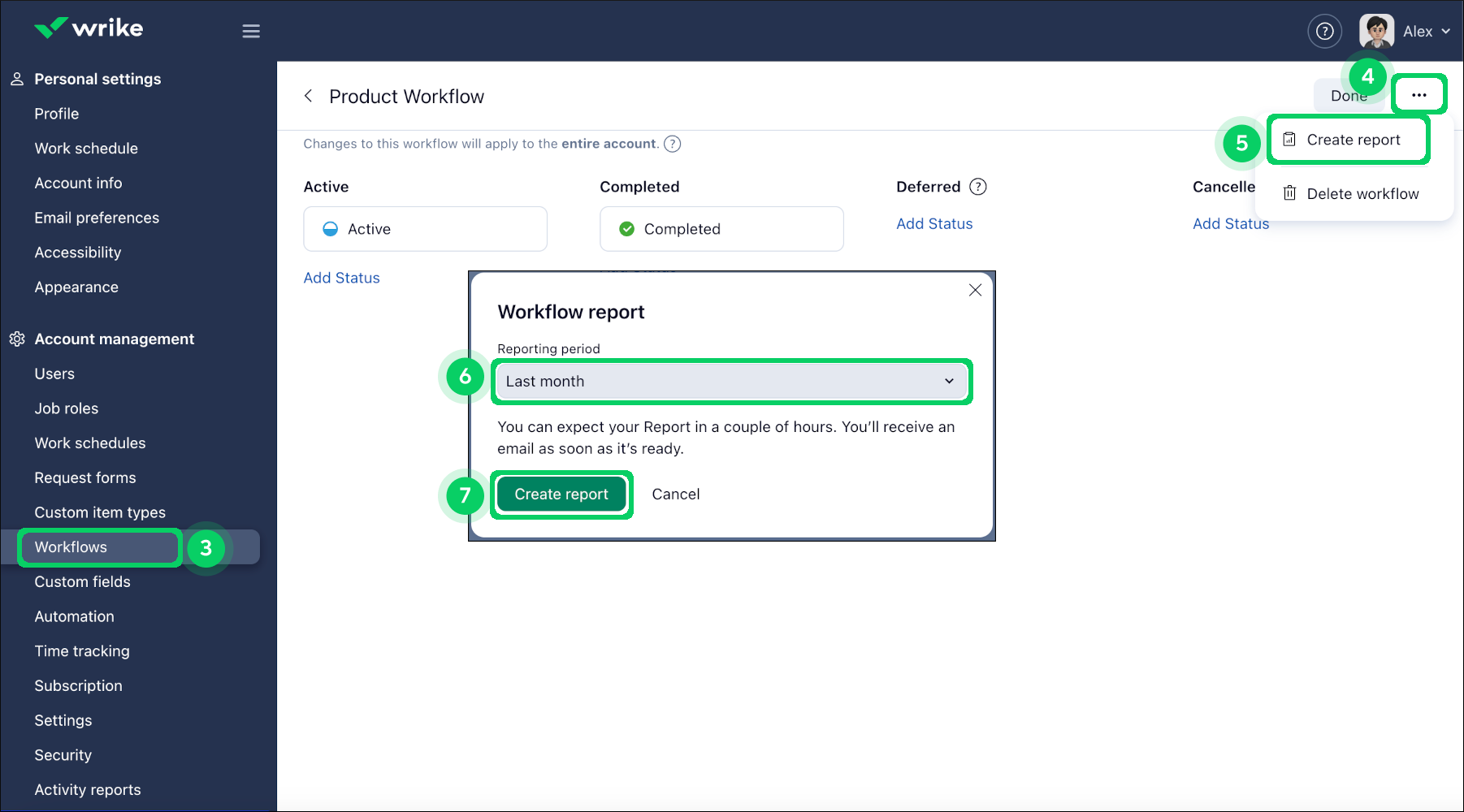This screenshot has width=1464, height=812.
Task: Click the green checkmark on Completed status
Action: coord(626,228)
